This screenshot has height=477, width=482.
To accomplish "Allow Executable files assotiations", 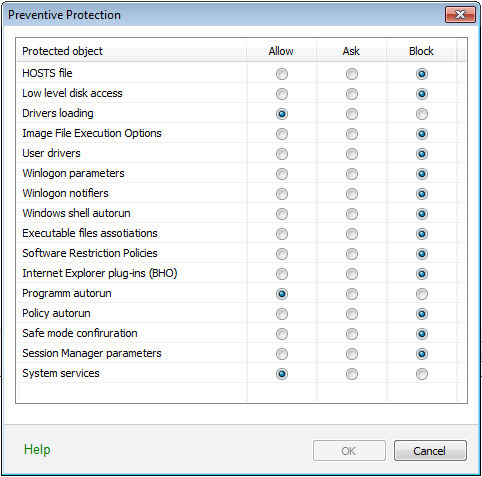I will coord(282,234).
